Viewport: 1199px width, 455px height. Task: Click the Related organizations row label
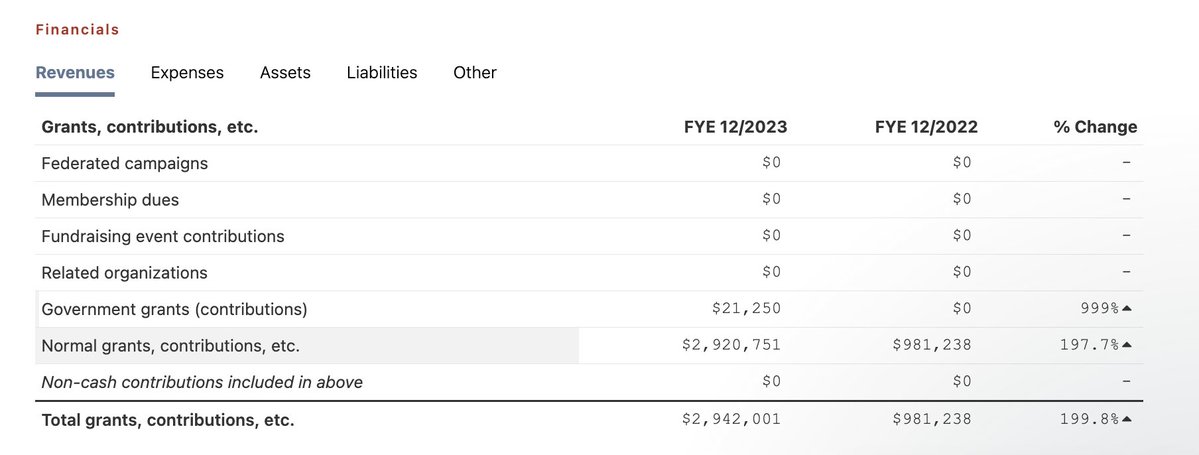click(124, 273)
